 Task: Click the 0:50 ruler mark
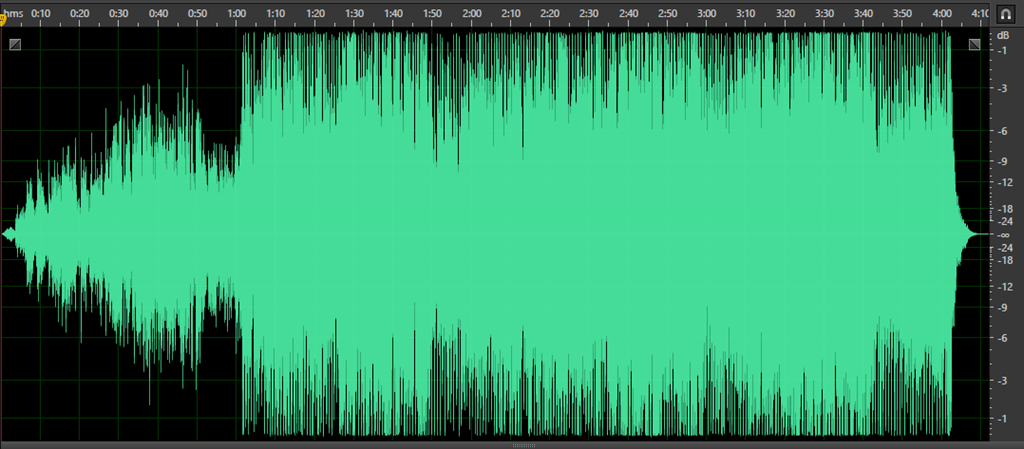198,13
